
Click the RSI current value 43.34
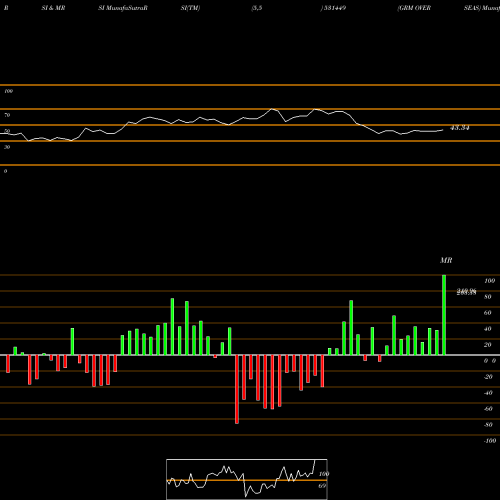460,128
